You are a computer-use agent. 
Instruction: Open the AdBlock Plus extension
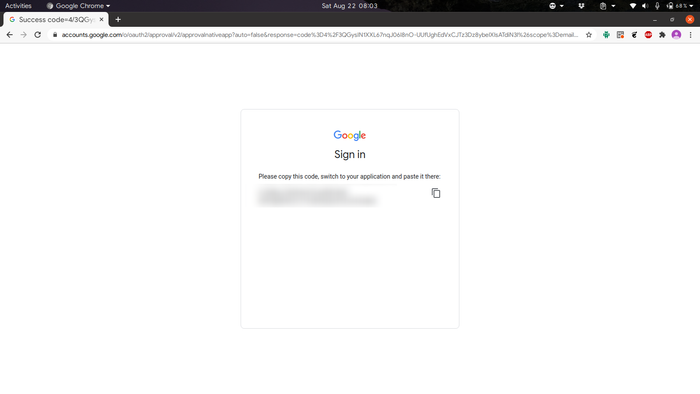[648, 35]
